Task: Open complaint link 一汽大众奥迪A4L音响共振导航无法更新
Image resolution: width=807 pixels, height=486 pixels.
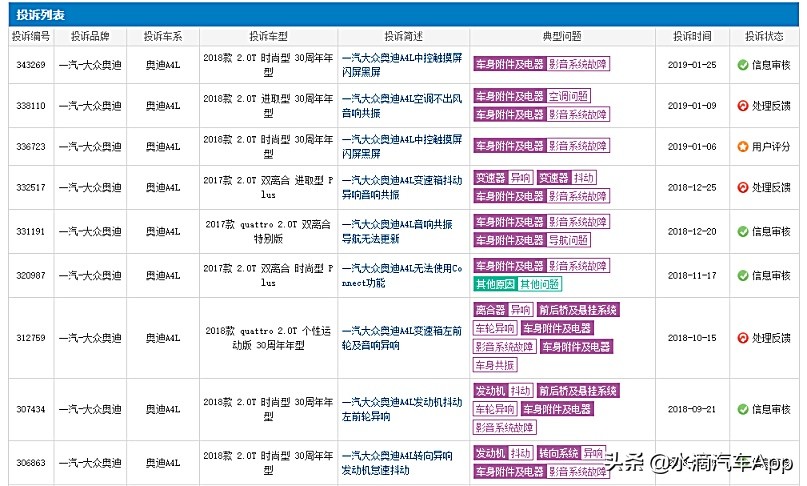Action: tap(397, 232)
